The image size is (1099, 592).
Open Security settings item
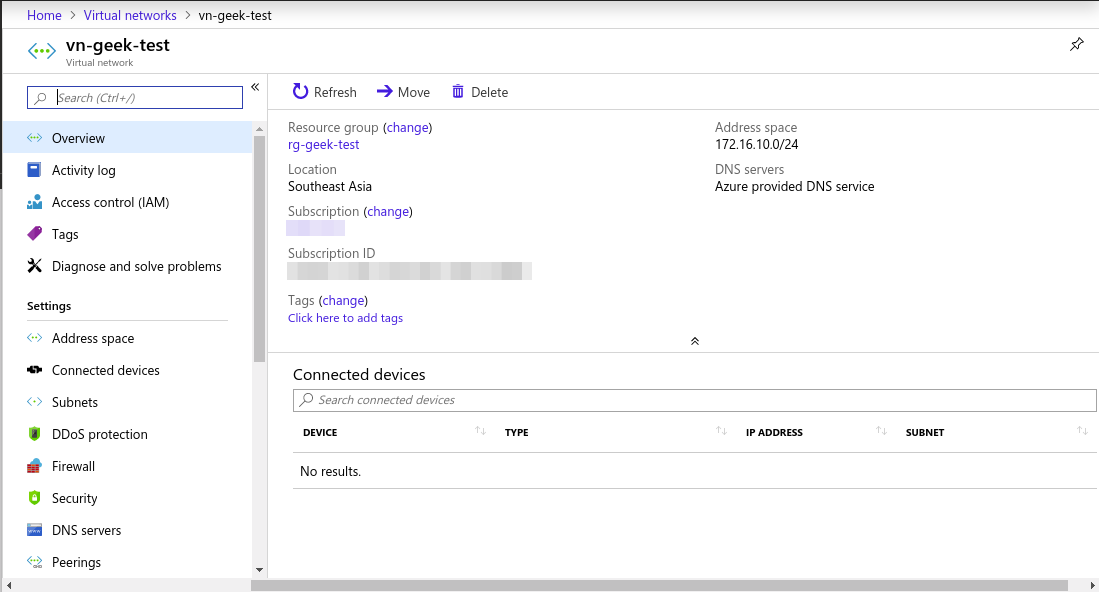click(128, 498)
